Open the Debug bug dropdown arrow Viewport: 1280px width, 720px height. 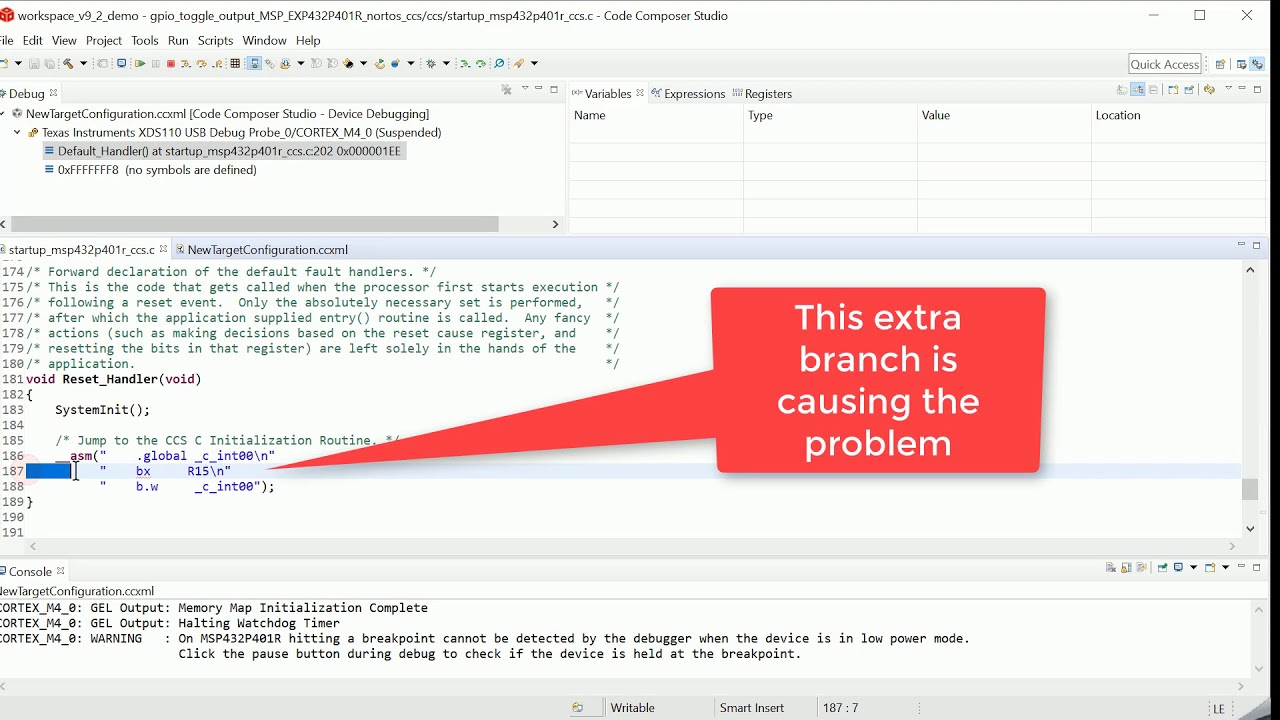(446, 63)
